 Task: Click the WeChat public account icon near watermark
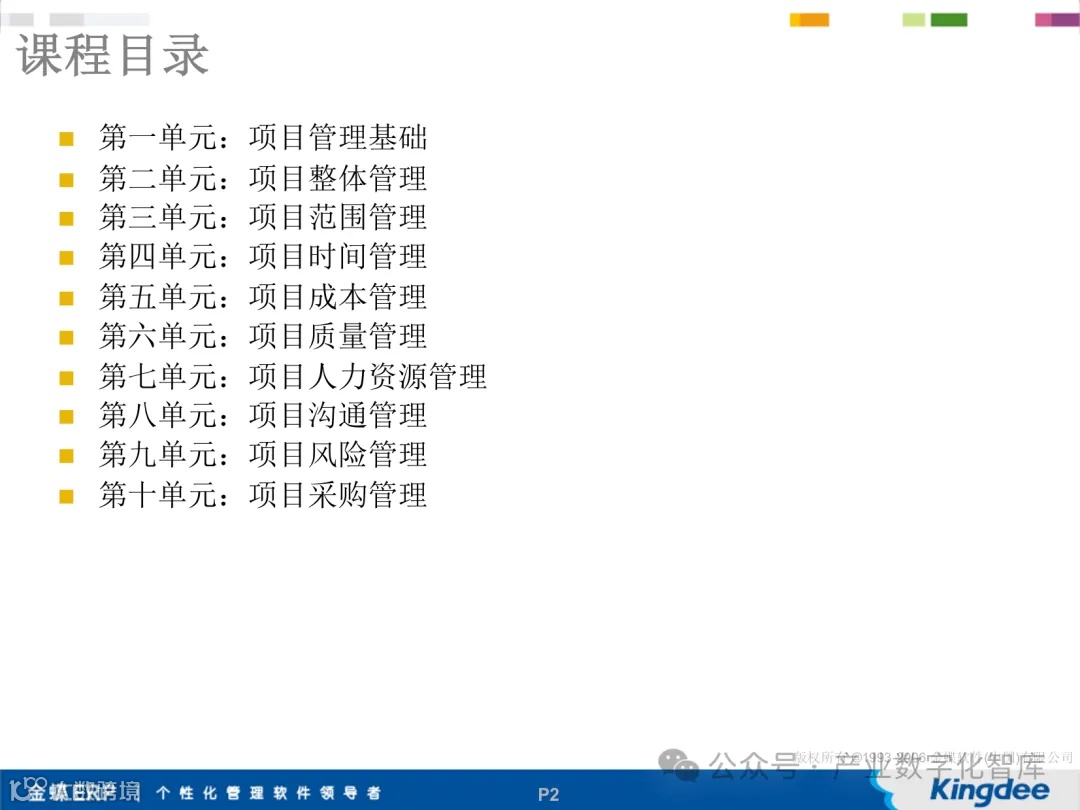pyautogui.click(x=679, y=765)
